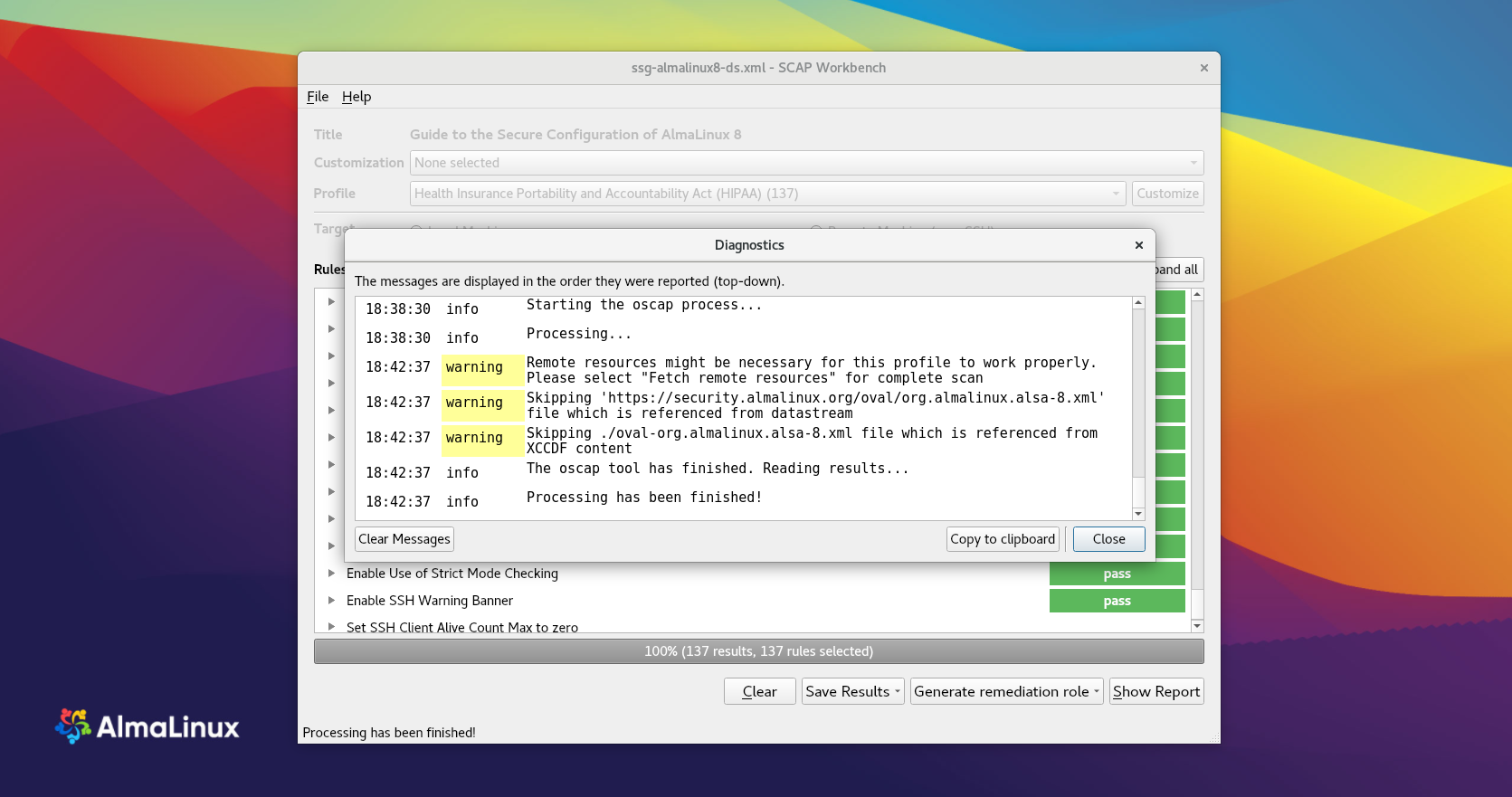
Task: Click the 100% results progress bar
Action: 758,651
